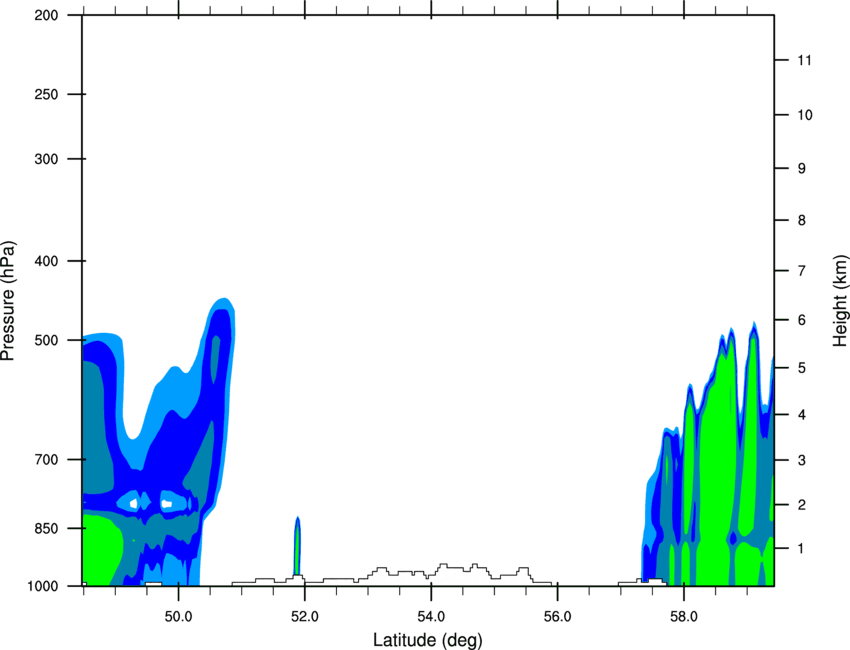The image size is (850, 650).
Task: Click pressure tick label 400
Action: coord(46,261)
